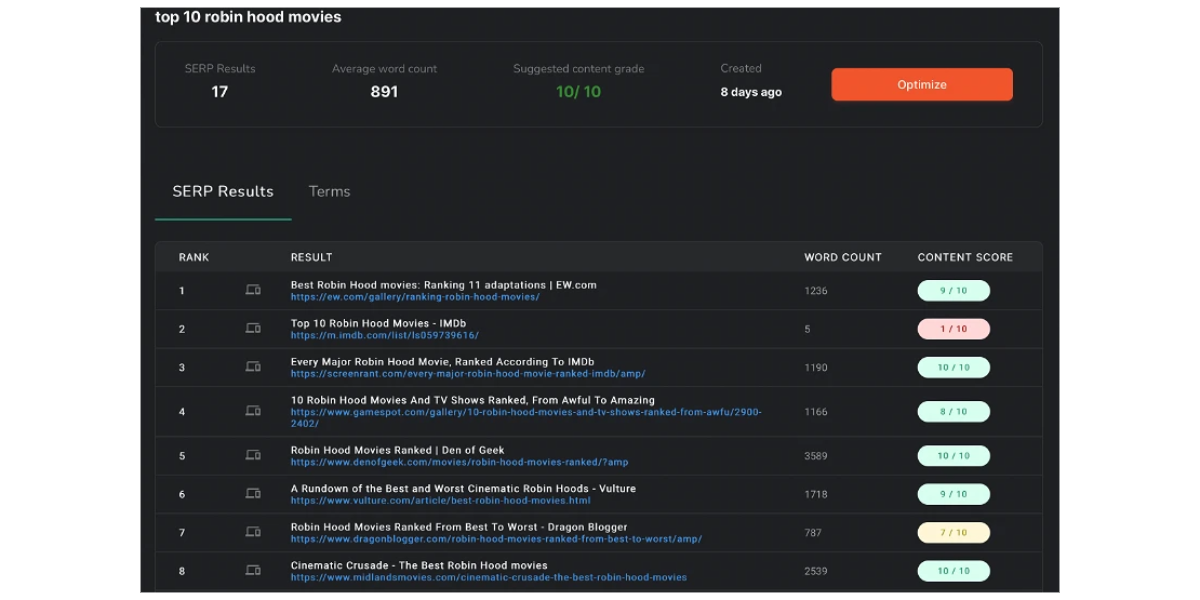The width and height of the screenshot is (1200, 600).
Task: Click the yellow 7 / 10 content score badge
Action: (953, 533)
